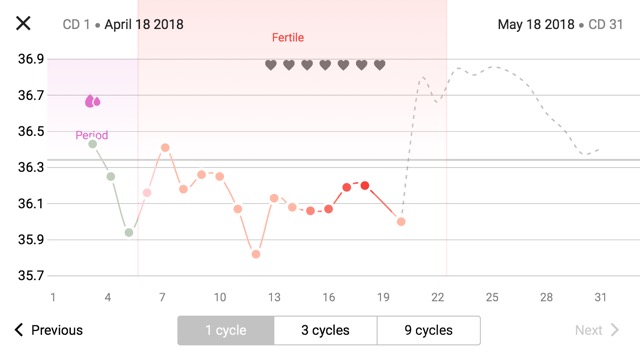Tap the pink period droplets icon
The height and width of the screenshot is (360, 640).
93,101
